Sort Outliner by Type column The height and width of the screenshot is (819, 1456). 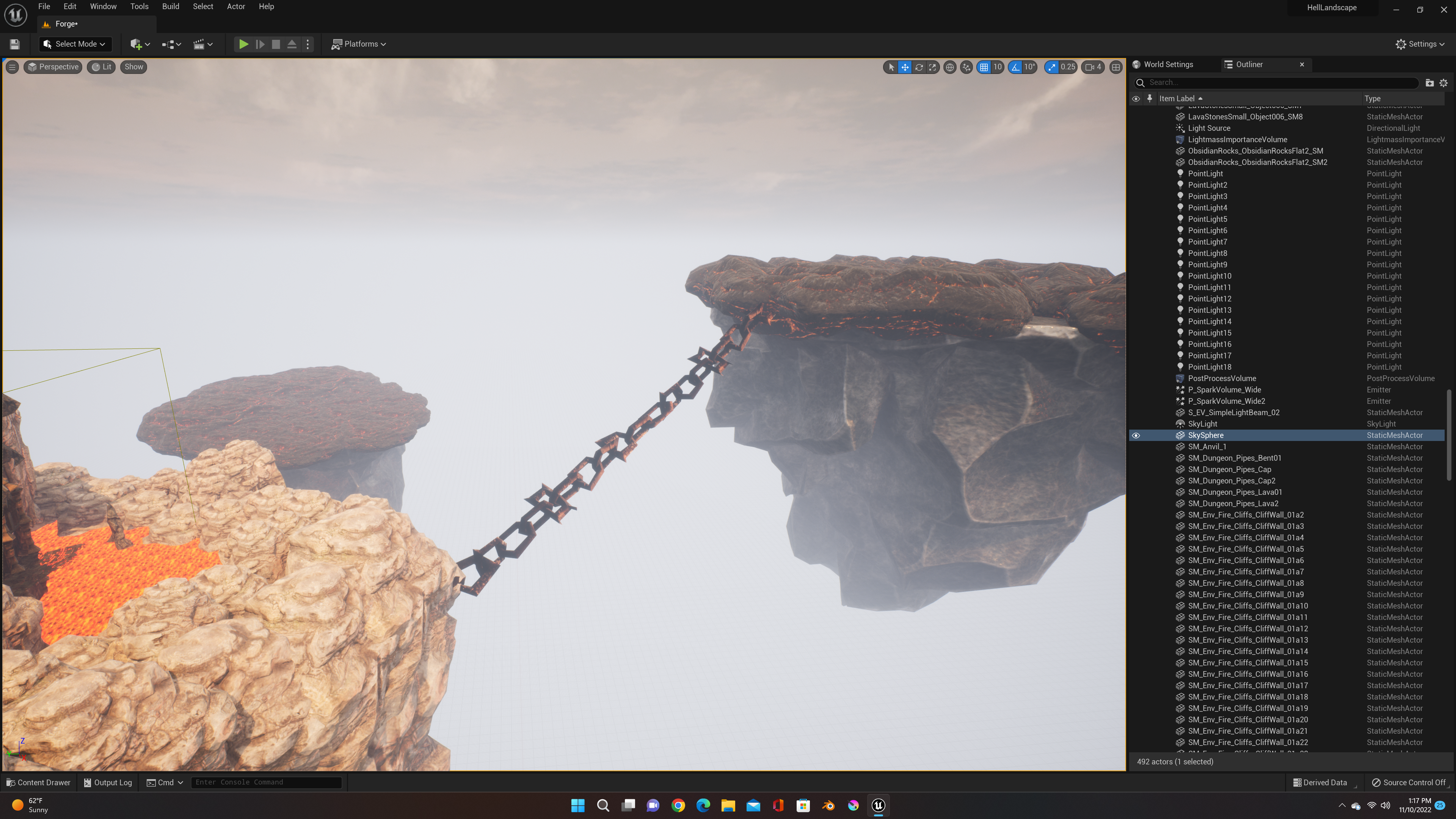(1404, 98)
